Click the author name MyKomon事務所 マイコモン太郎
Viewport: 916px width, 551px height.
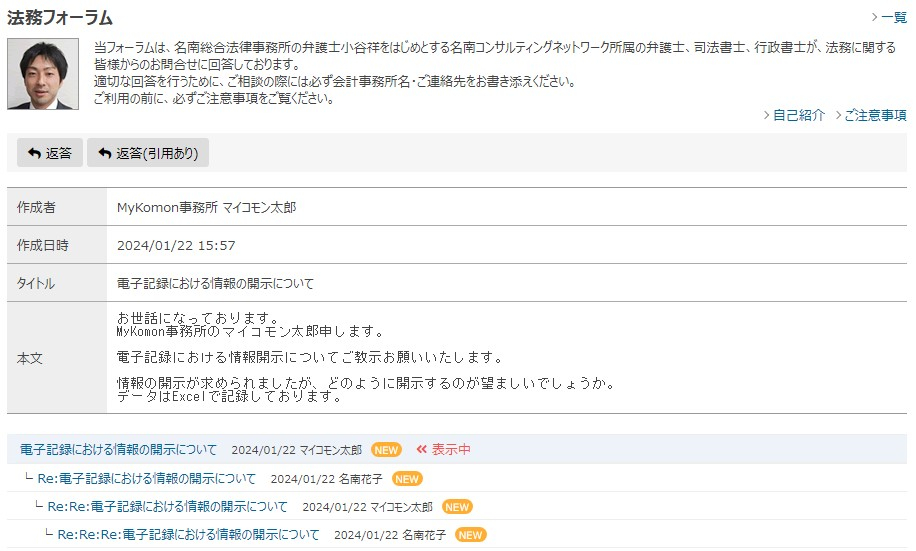[206, 208]
